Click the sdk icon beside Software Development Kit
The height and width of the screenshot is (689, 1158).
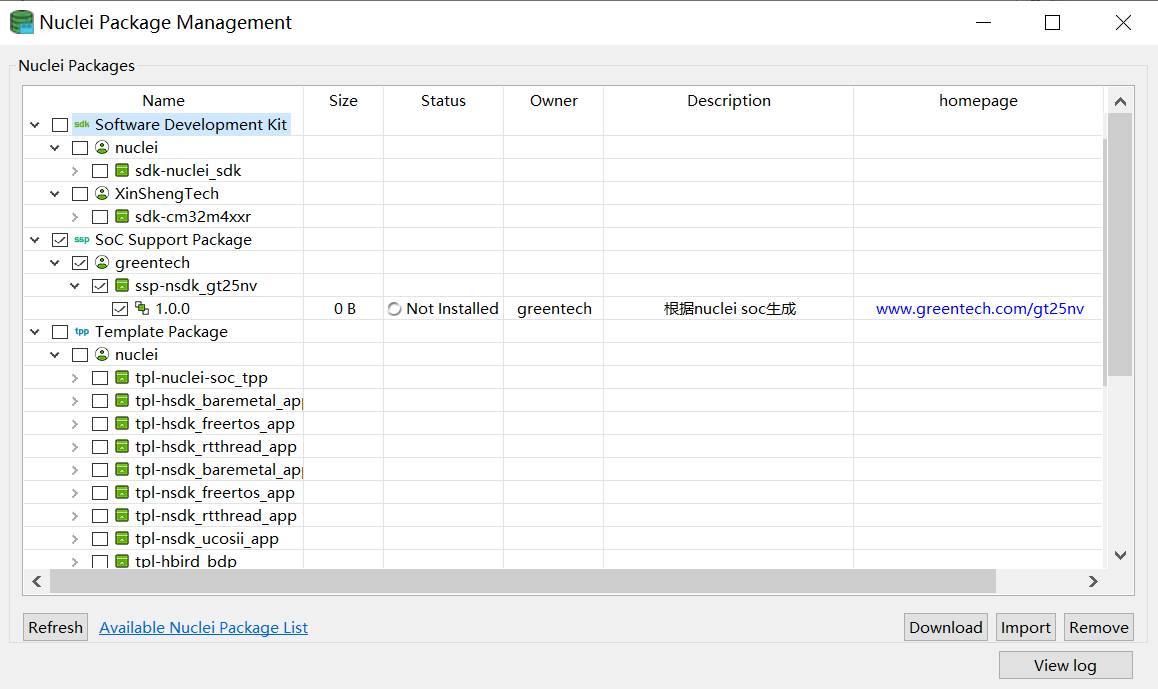(82, 125)
